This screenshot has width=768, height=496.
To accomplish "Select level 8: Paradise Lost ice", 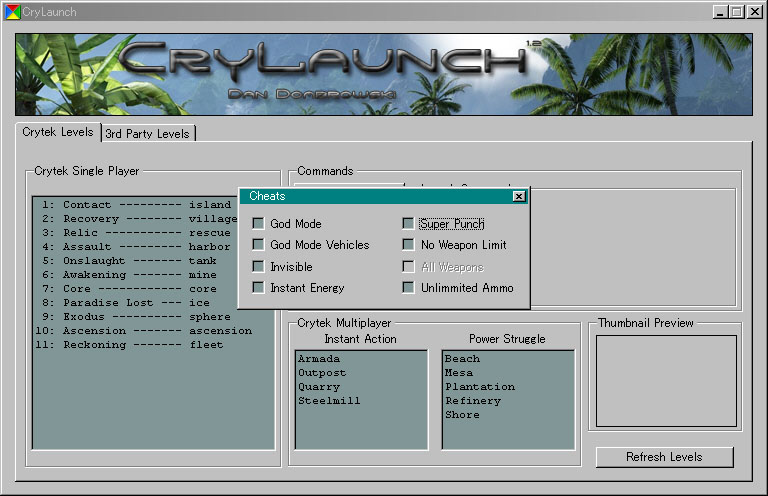I will pyautogui.click(x=136, y=303).
